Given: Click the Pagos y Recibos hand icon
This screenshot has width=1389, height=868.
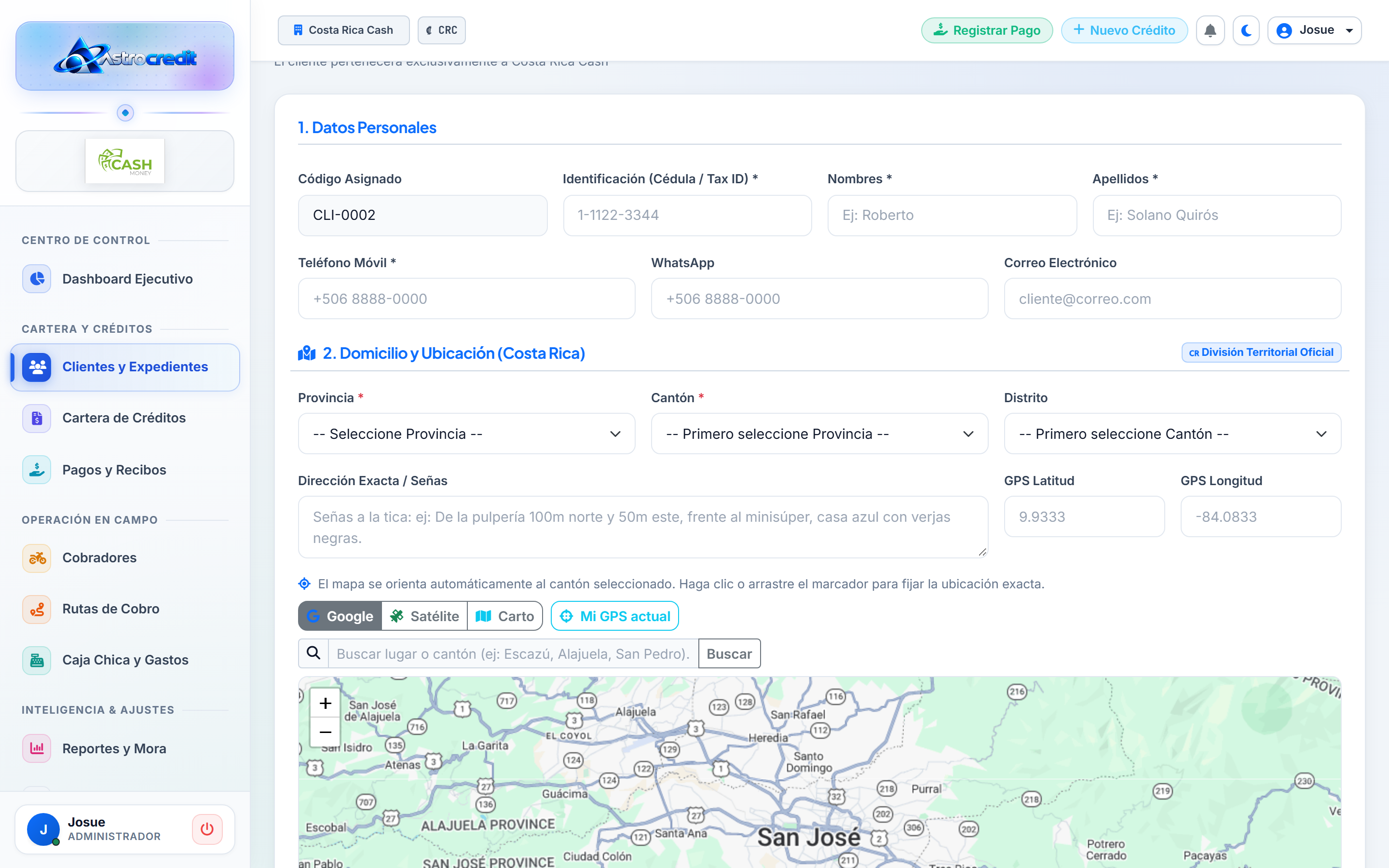Looking at the screenshot, I should pos(37,470).
